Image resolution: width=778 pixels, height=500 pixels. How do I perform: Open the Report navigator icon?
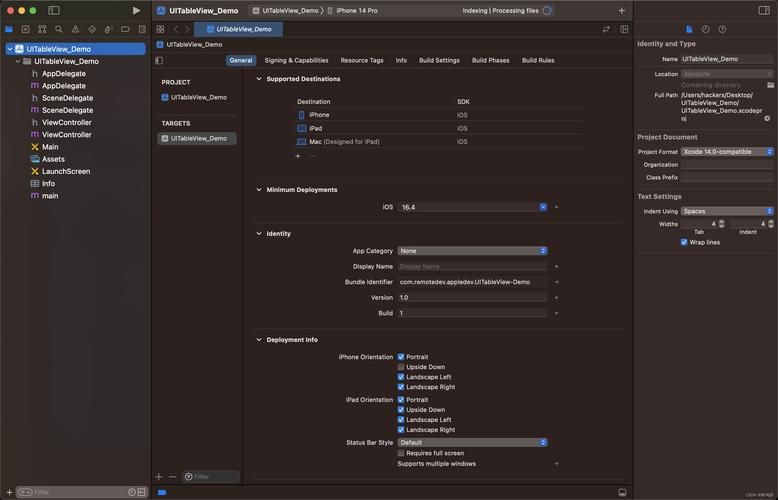(x=142, y=29)
